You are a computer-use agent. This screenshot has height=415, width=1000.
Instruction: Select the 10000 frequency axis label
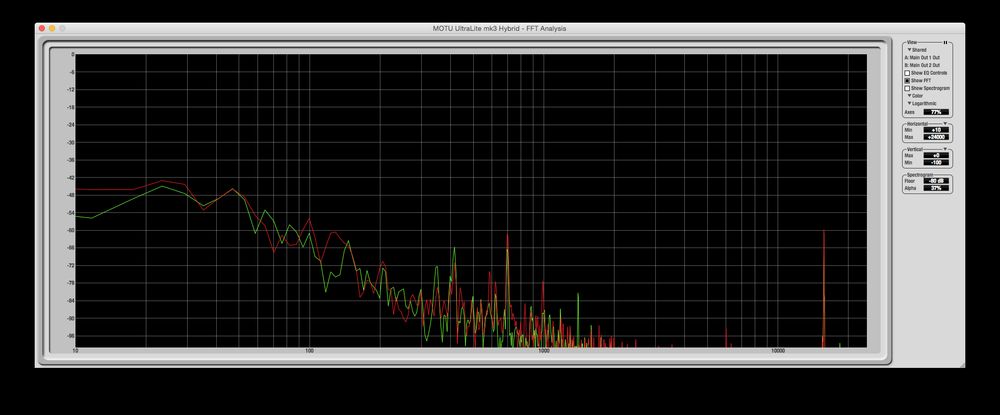[x=777, y=351]
